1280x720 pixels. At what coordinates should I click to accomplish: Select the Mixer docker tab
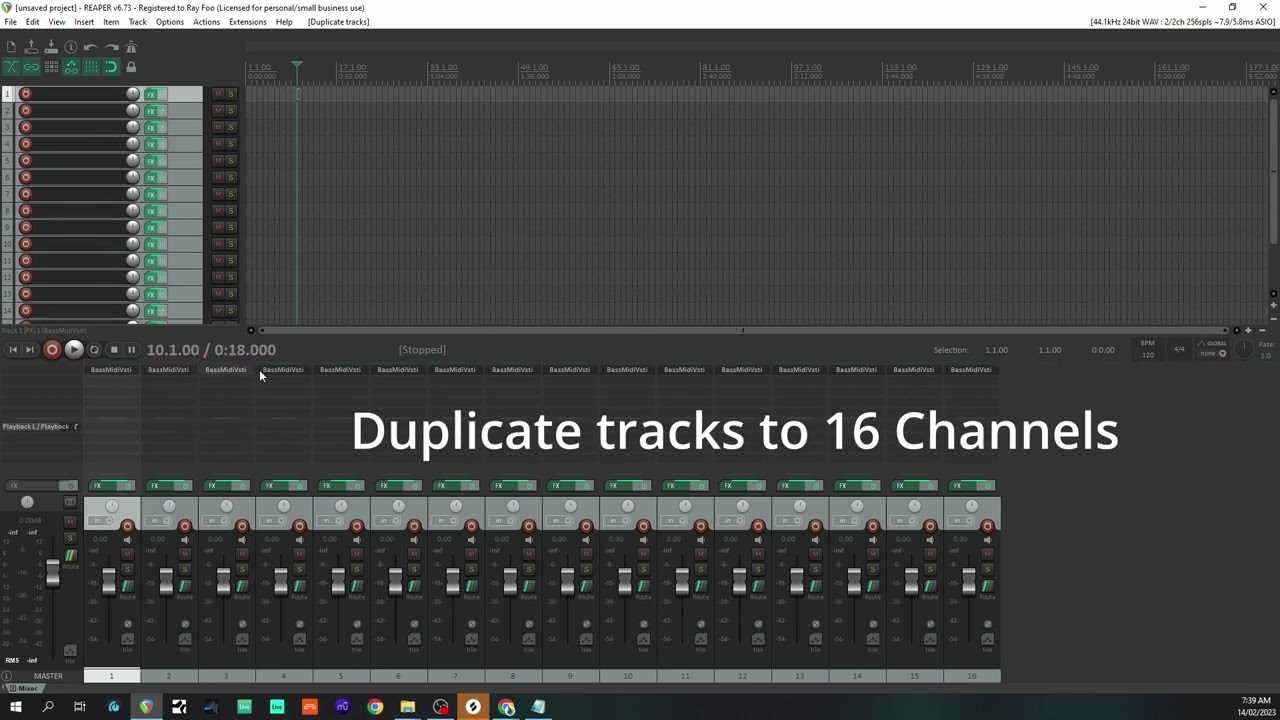26,688
